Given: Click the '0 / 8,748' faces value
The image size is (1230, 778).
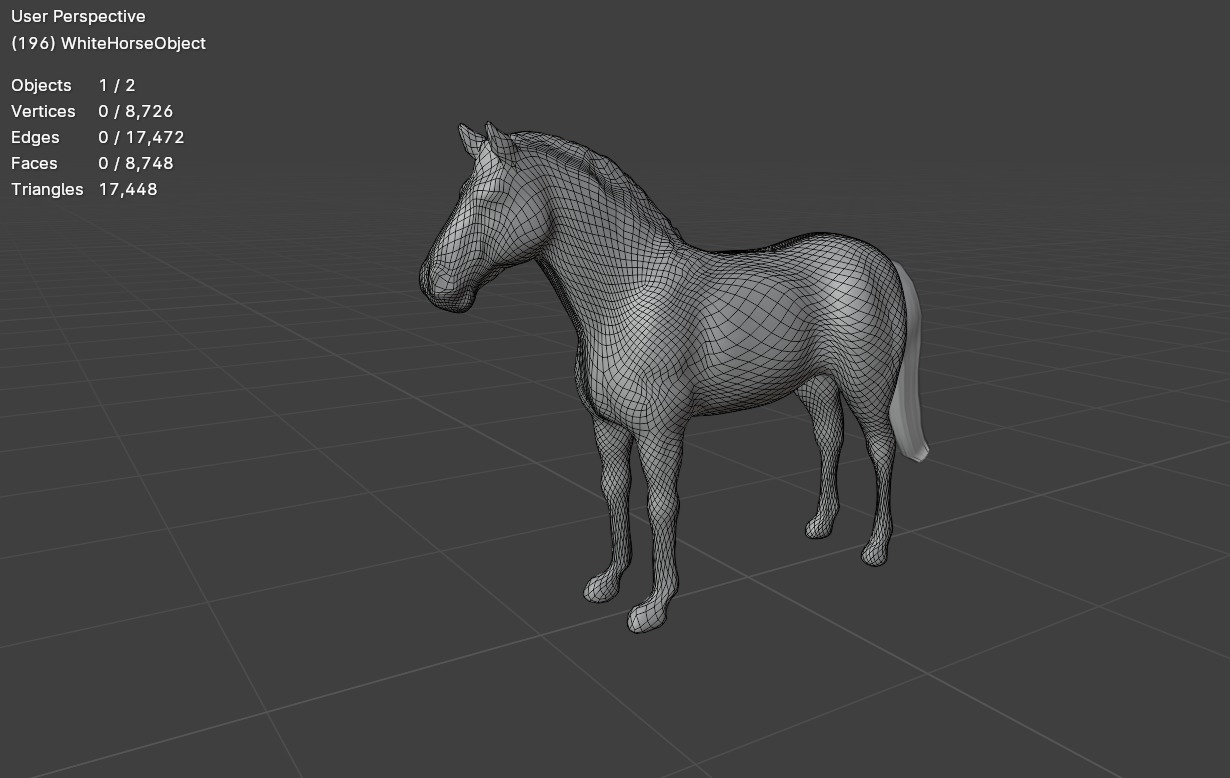Looking at the screenshot, I should (136, 163).
